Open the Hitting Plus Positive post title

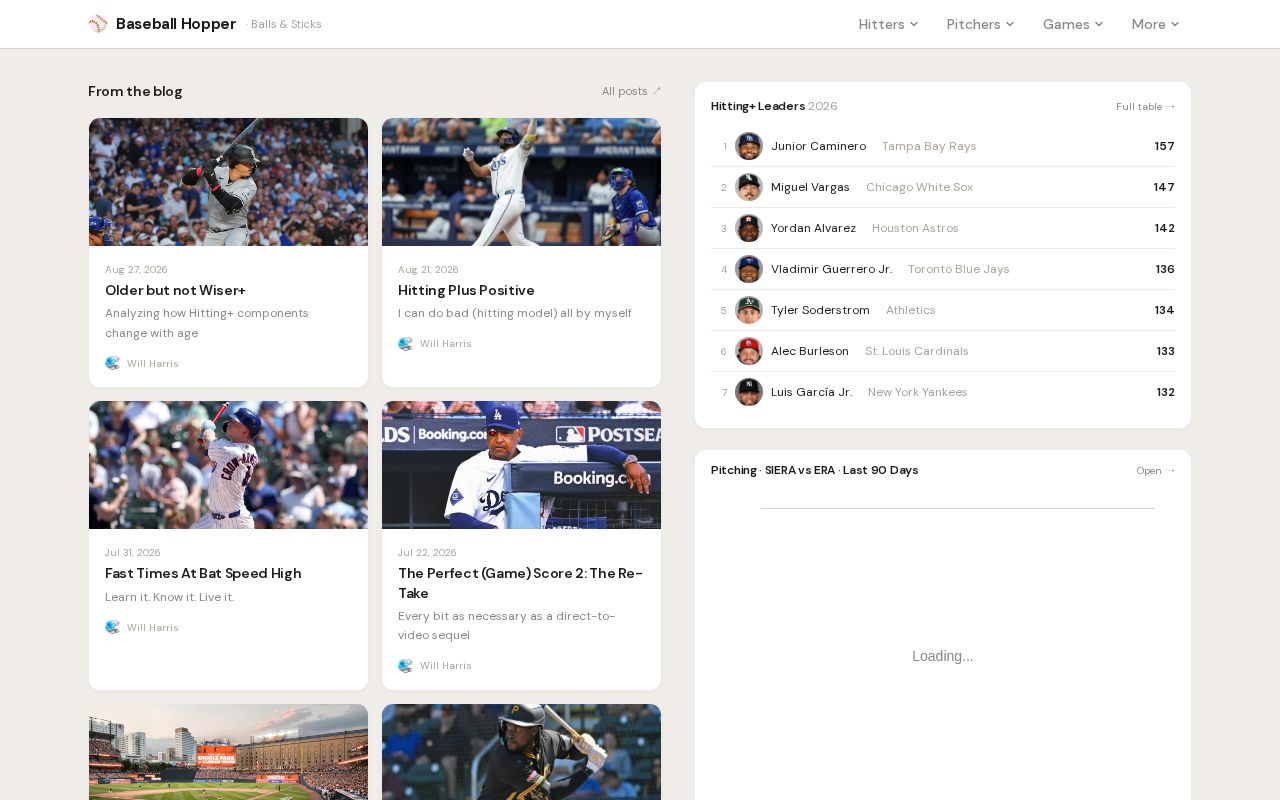(x=466, y=290)
